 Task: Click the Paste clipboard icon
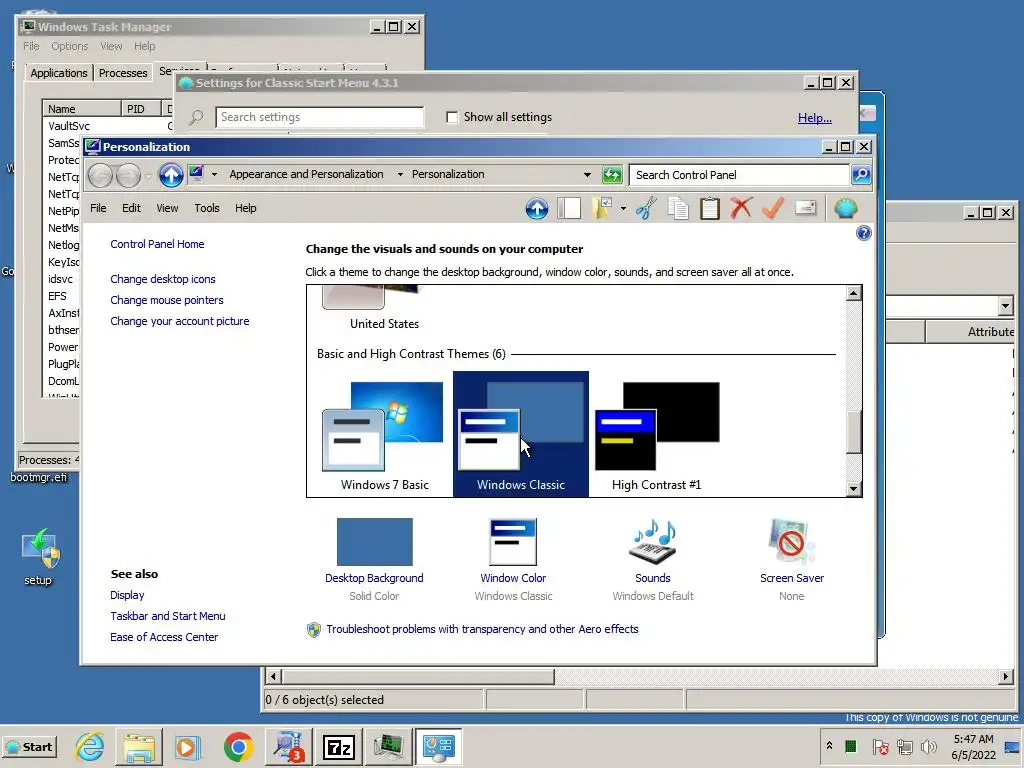(x=710, y=209)
